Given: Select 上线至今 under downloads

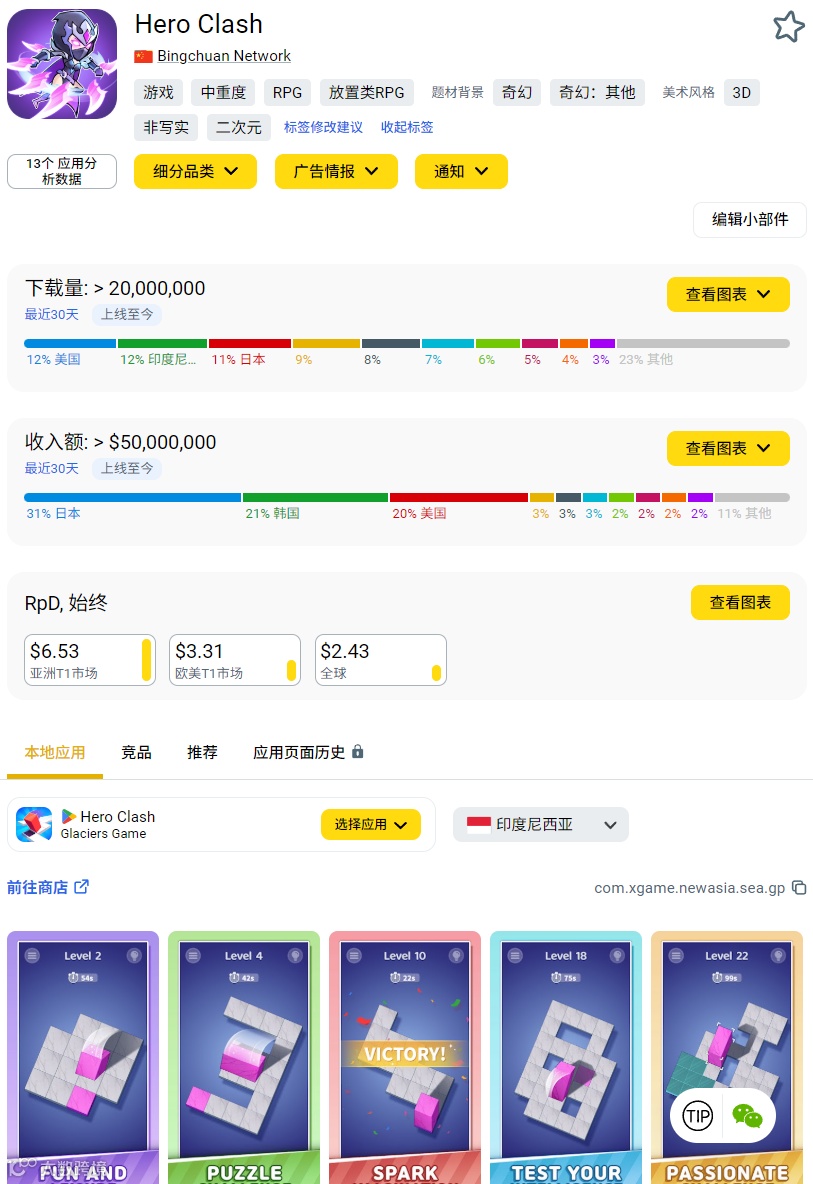Looking at the screenshot, I should [127, 314].
